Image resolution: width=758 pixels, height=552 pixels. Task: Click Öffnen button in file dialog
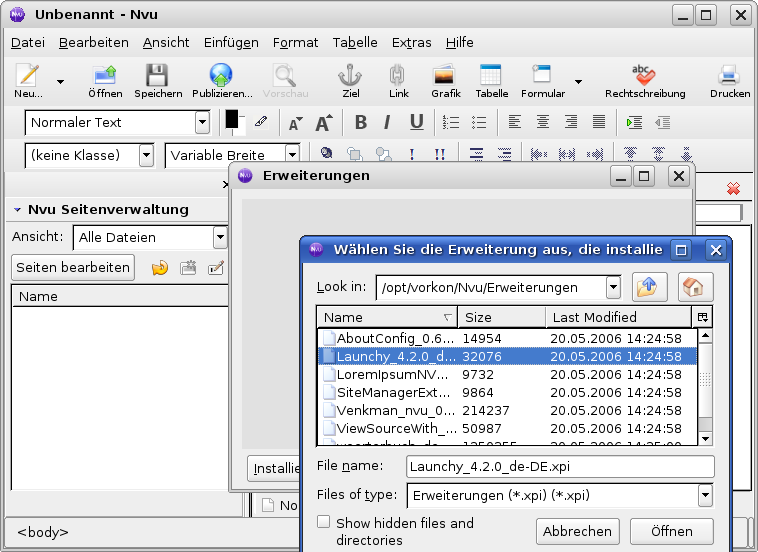(x=671, y=531)
